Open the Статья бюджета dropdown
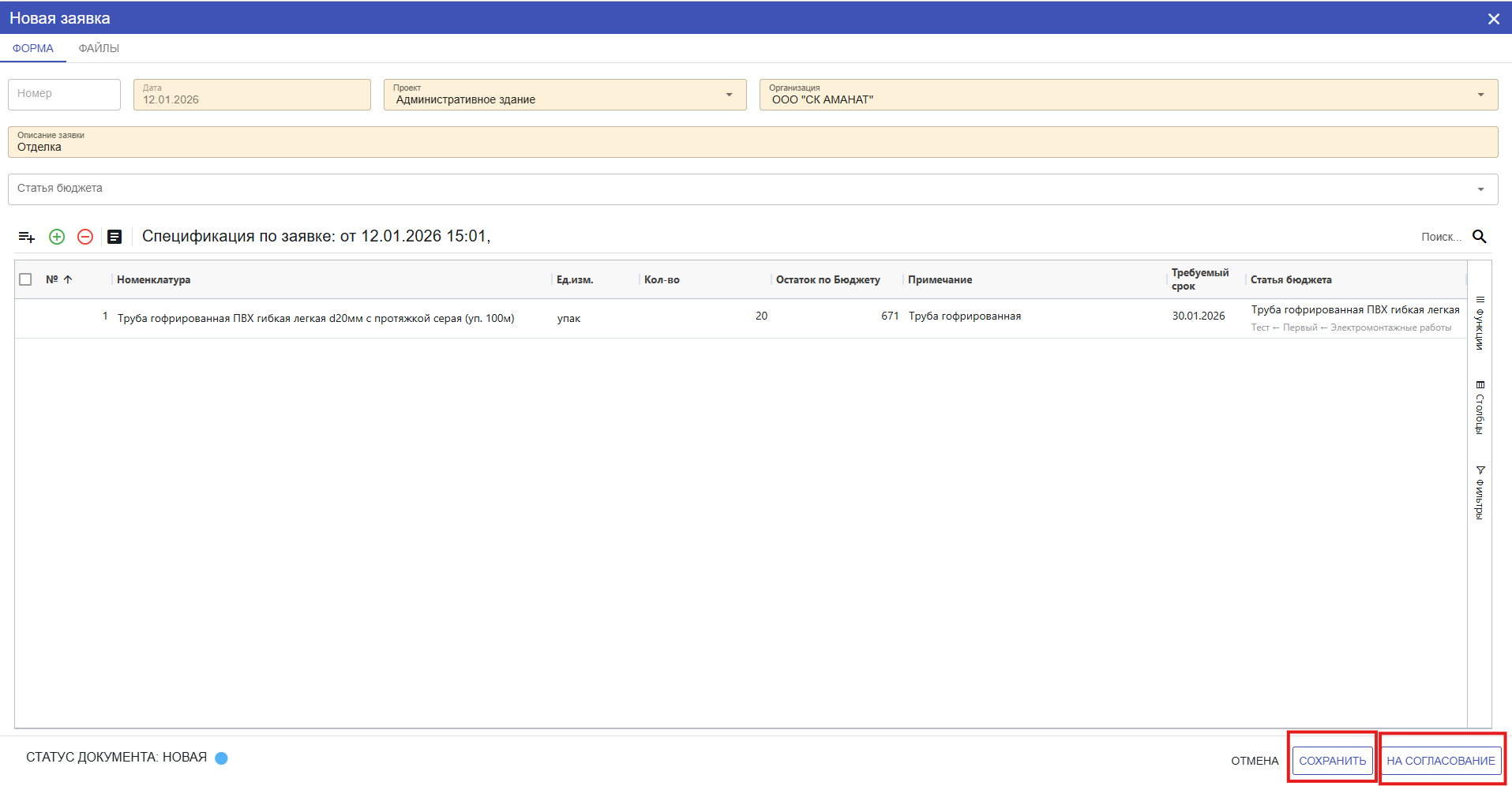Viewport: 1512px width, 786px height. [x=1480, y=189]
